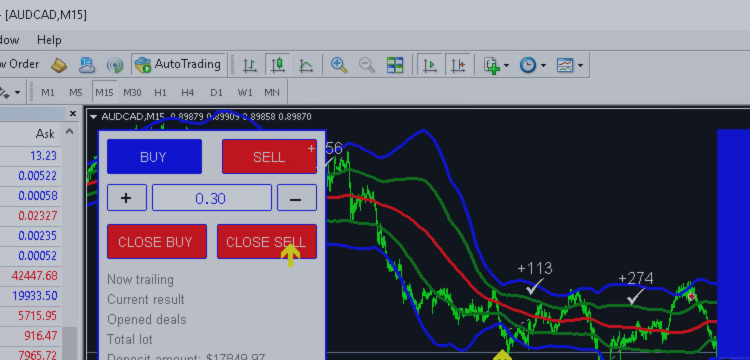Screen dimensions: 750x360
Task: Click the Current result label
Action: pyautogui.click(x=146, y=300)
